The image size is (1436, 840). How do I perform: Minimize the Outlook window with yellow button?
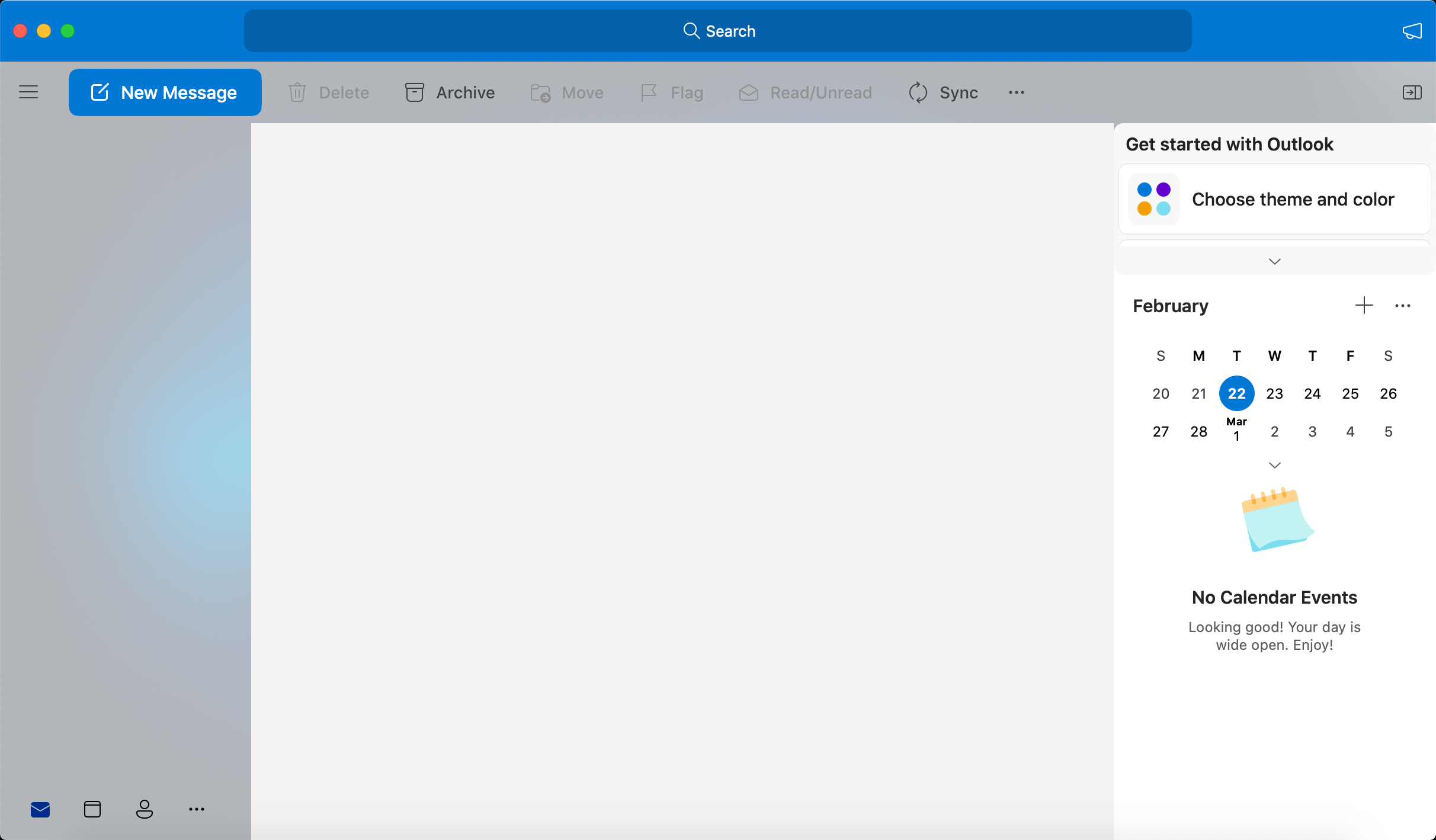click(44, 31)
